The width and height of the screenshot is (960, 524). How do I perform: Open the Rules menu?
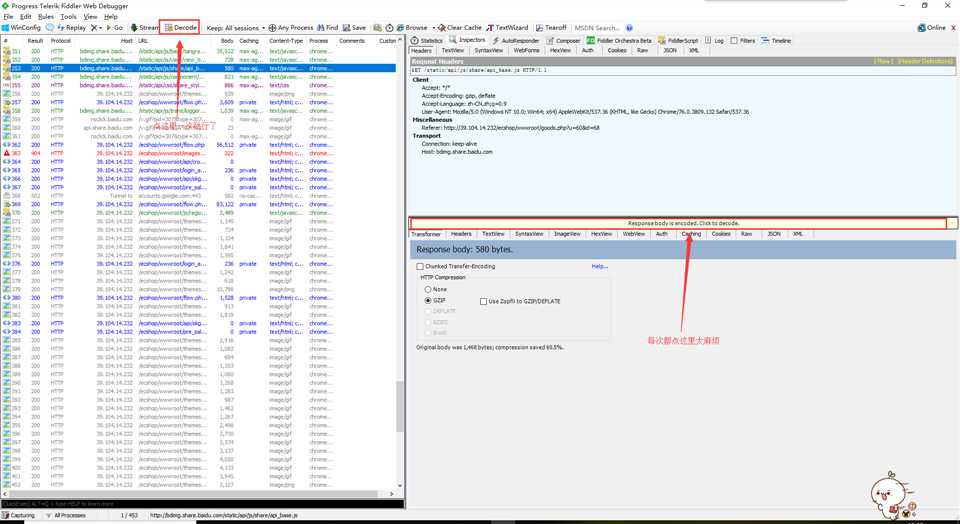[x=46, y=17]
